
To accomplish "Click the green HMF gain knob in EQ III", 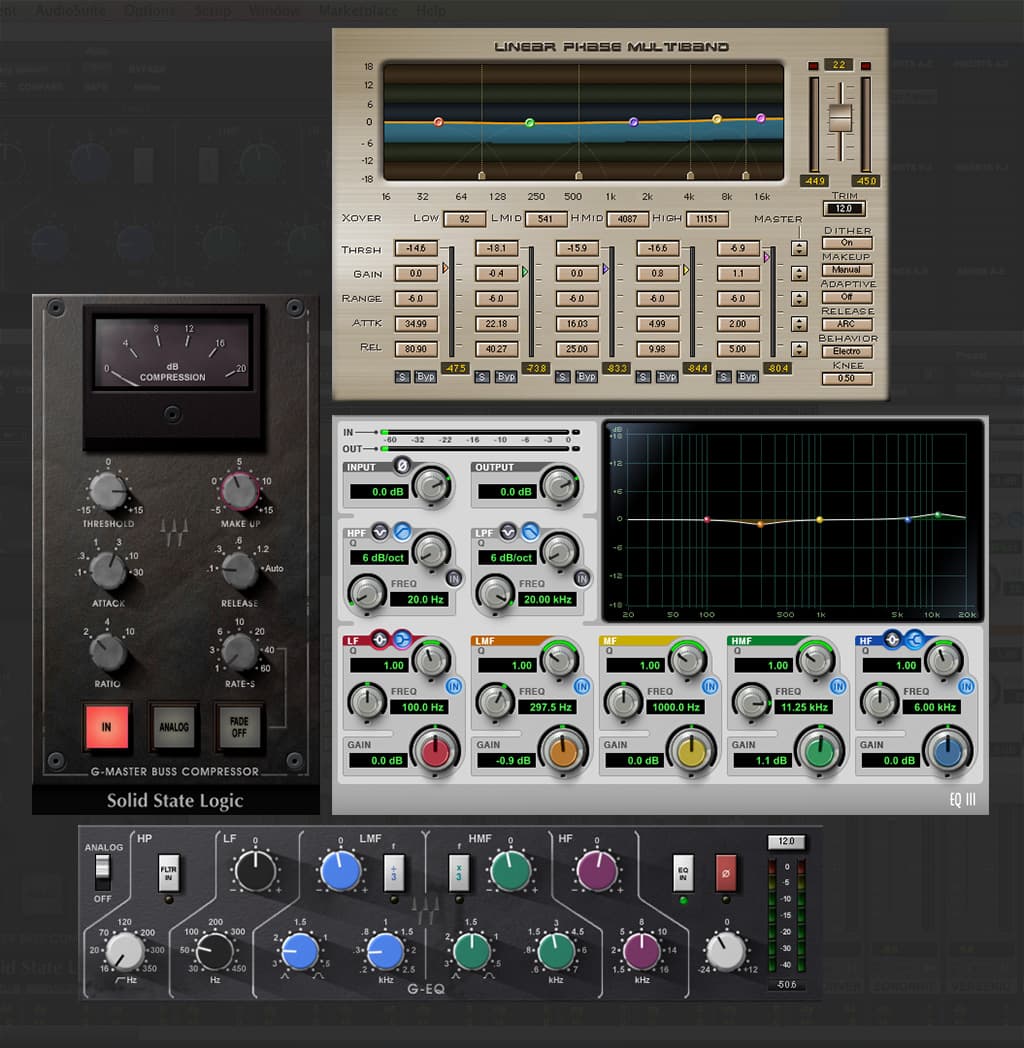I will (x=819, y=751).
